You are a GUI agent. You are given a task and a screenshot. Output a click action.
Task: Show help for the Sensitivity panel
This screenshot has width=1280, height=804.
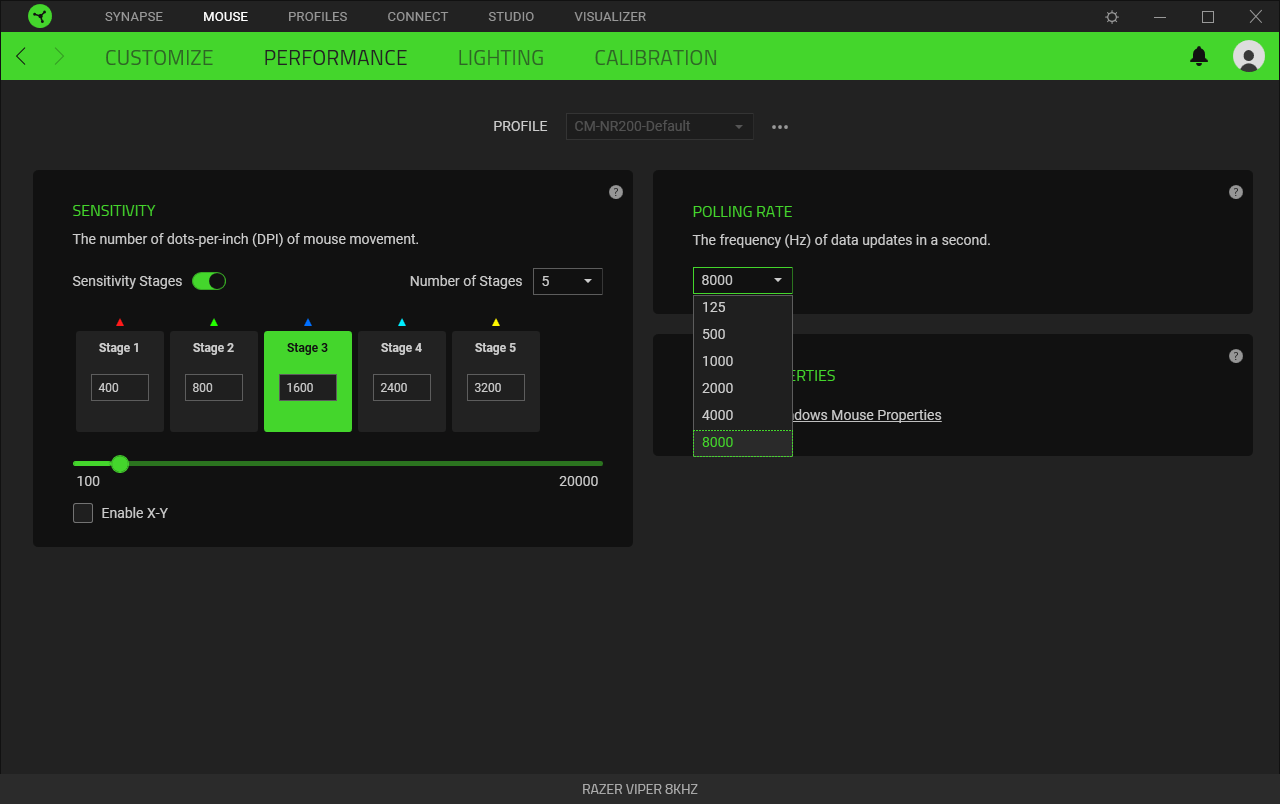[x=616, y=192]
